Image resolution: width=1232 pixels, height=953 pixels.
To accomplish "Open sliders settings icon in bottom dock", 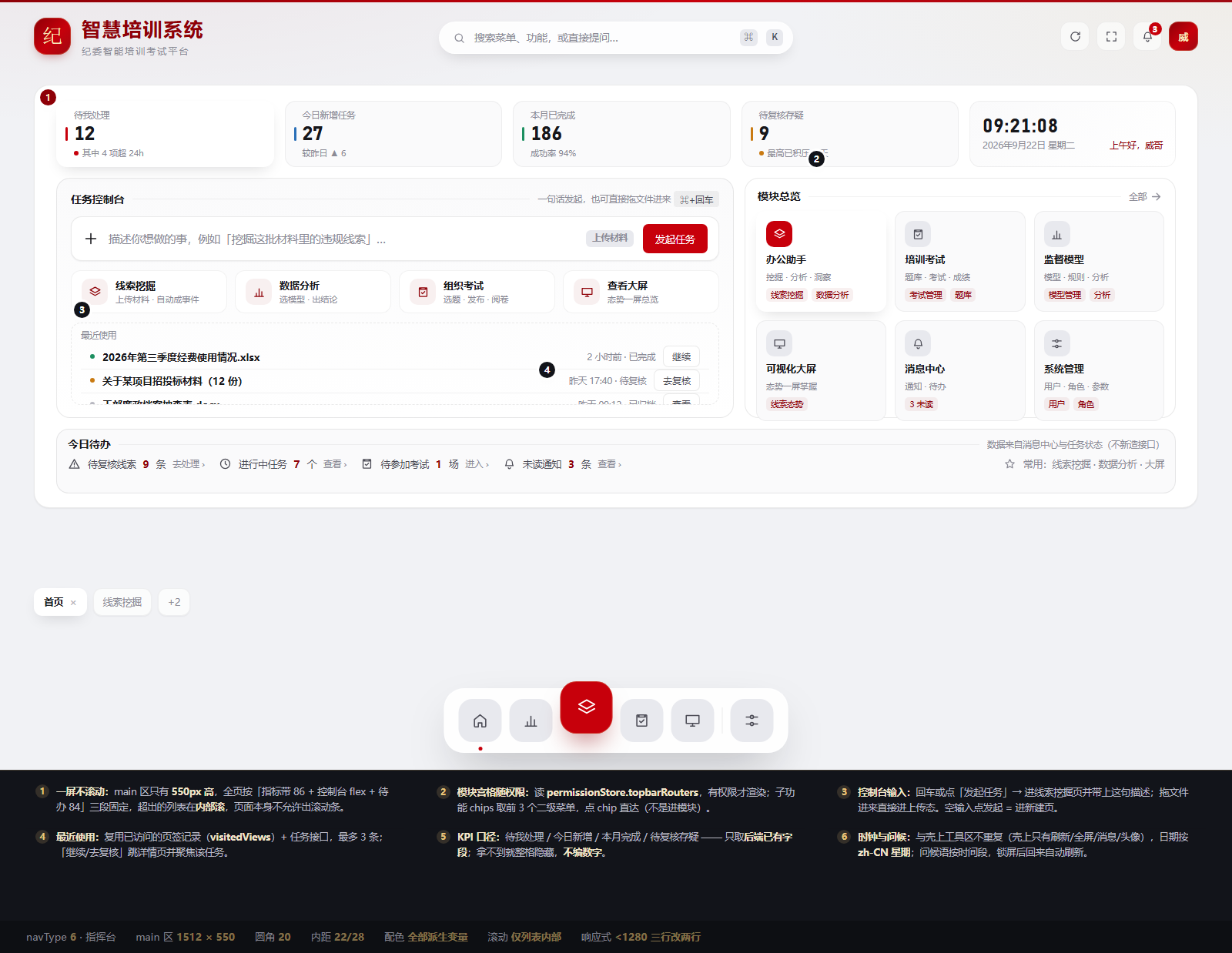I will coord(752,721).
